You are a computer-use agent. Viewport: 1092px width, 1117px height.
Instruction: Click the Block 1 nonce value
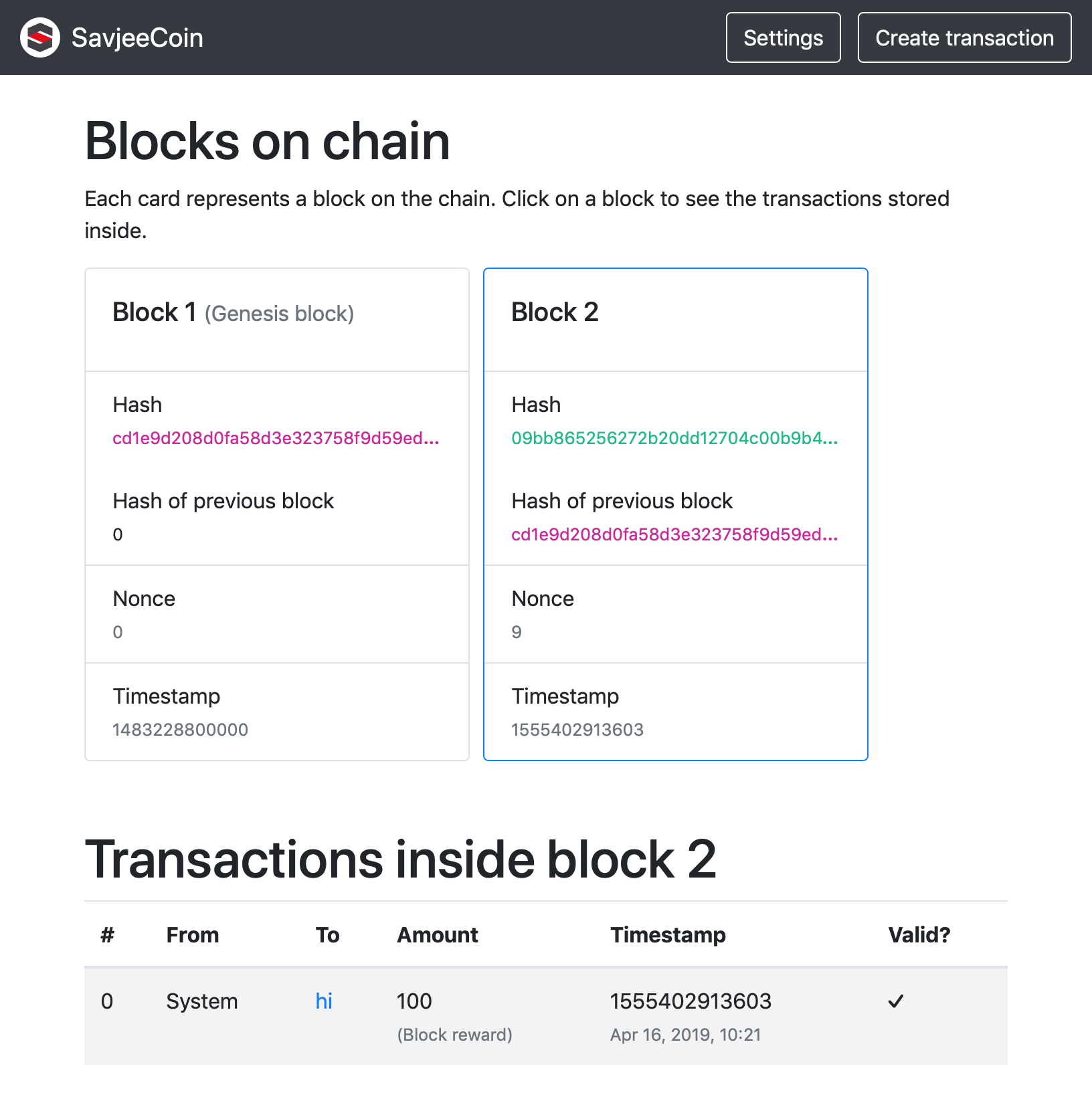click(118, 632)
